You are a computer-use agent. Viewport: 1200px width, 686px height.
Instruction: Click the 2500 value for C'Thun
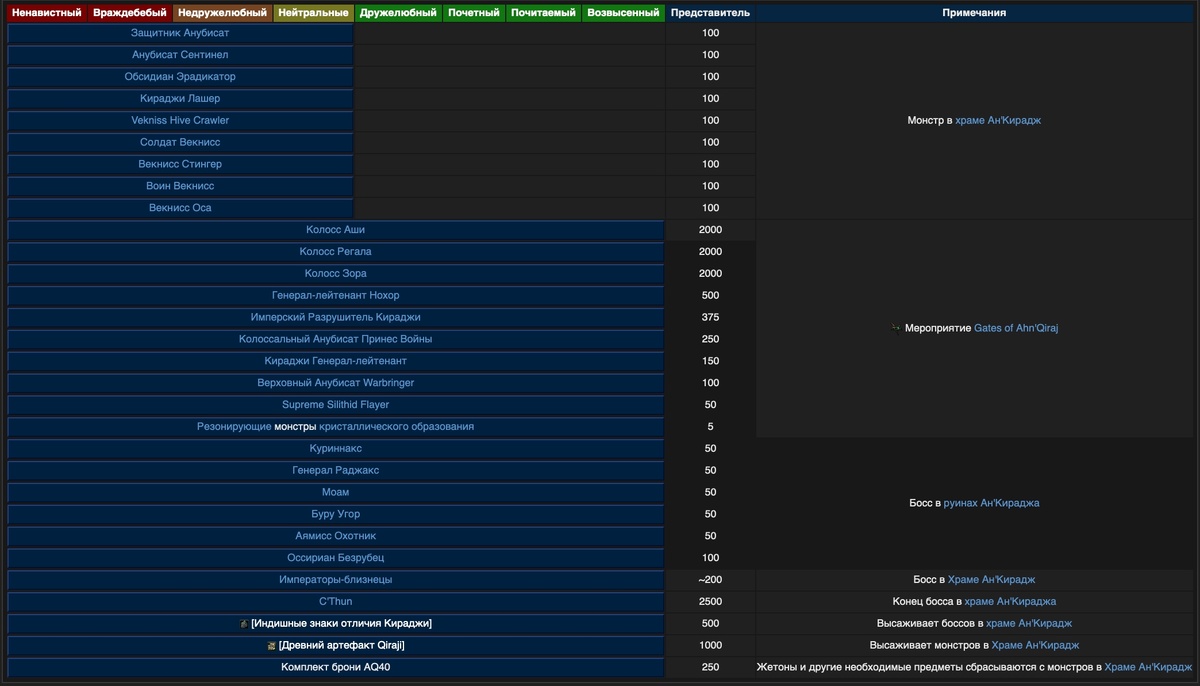tap(711, 602)
